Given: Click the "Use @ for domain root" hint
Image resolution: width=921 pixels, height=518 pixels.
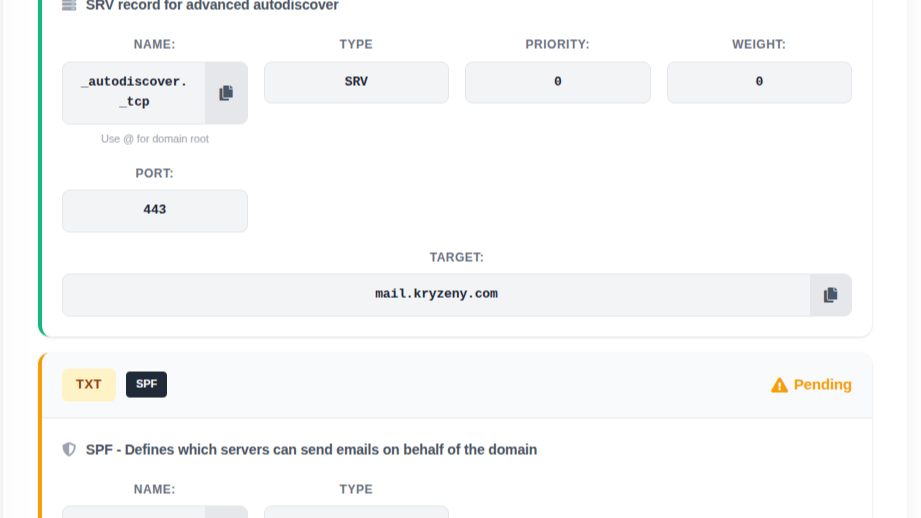Looking at the screenshot, I should click(x=155, y=139).
